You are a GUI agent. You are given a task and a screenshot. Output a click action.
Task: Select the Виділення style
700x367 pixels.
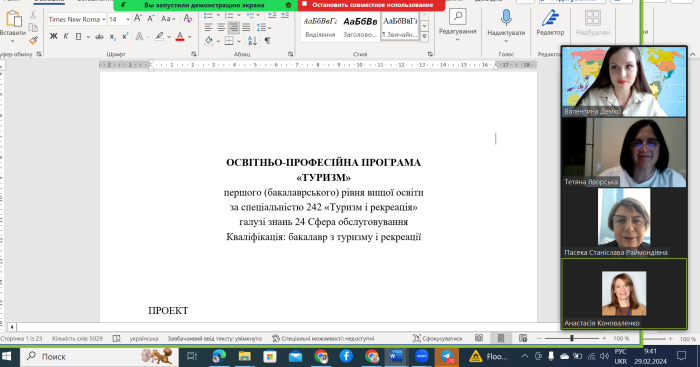click(320, 27)
